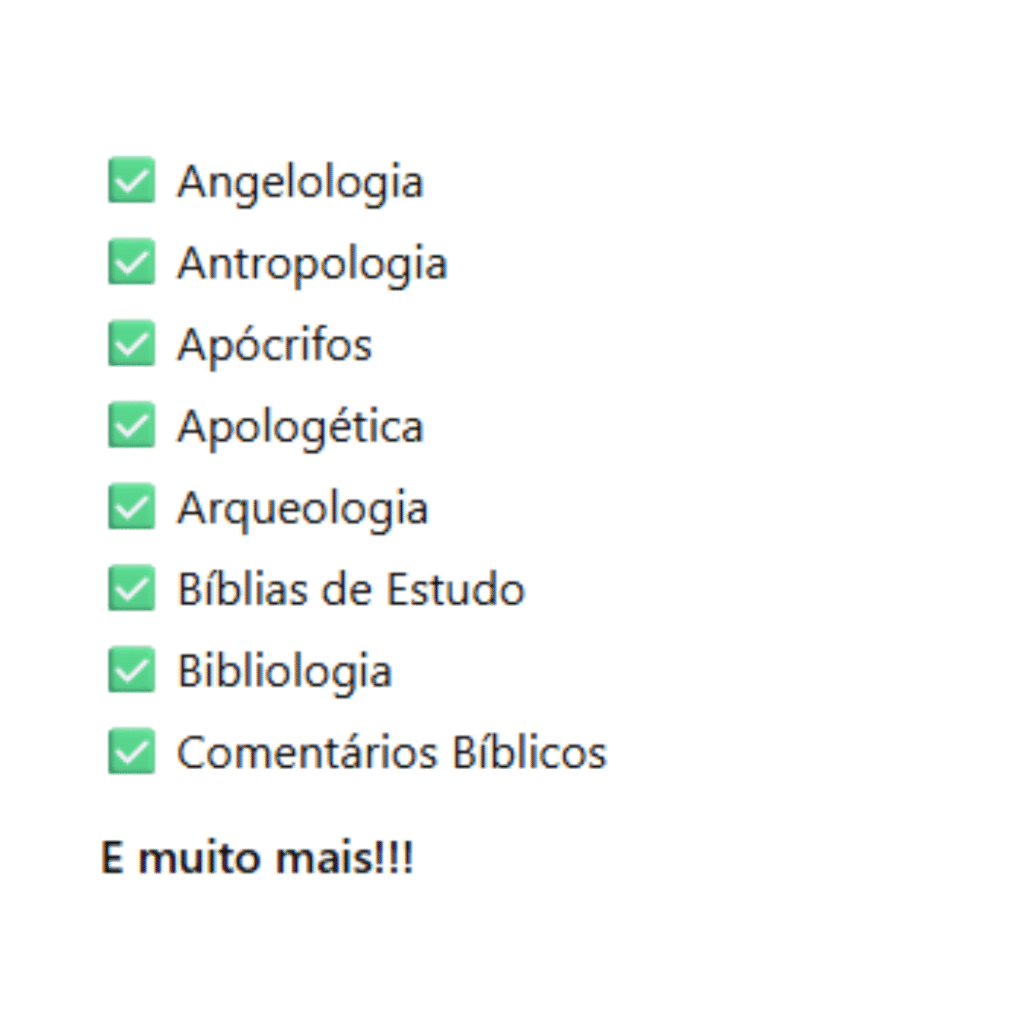The image size is (1024, 1024).
Task: Click the green checkmark beside Apócrifos
Action: click(131, 343)
